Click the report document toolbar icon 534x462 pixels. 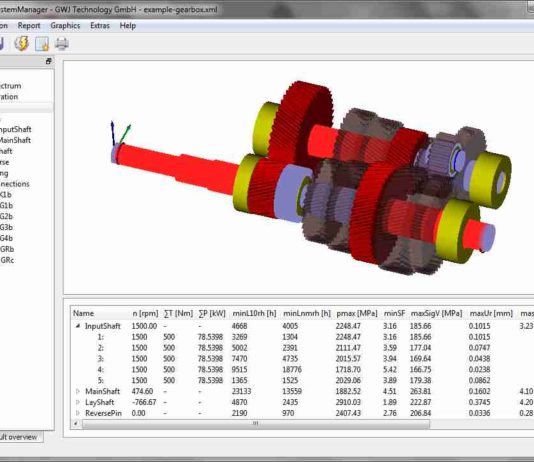click(42, 44)
